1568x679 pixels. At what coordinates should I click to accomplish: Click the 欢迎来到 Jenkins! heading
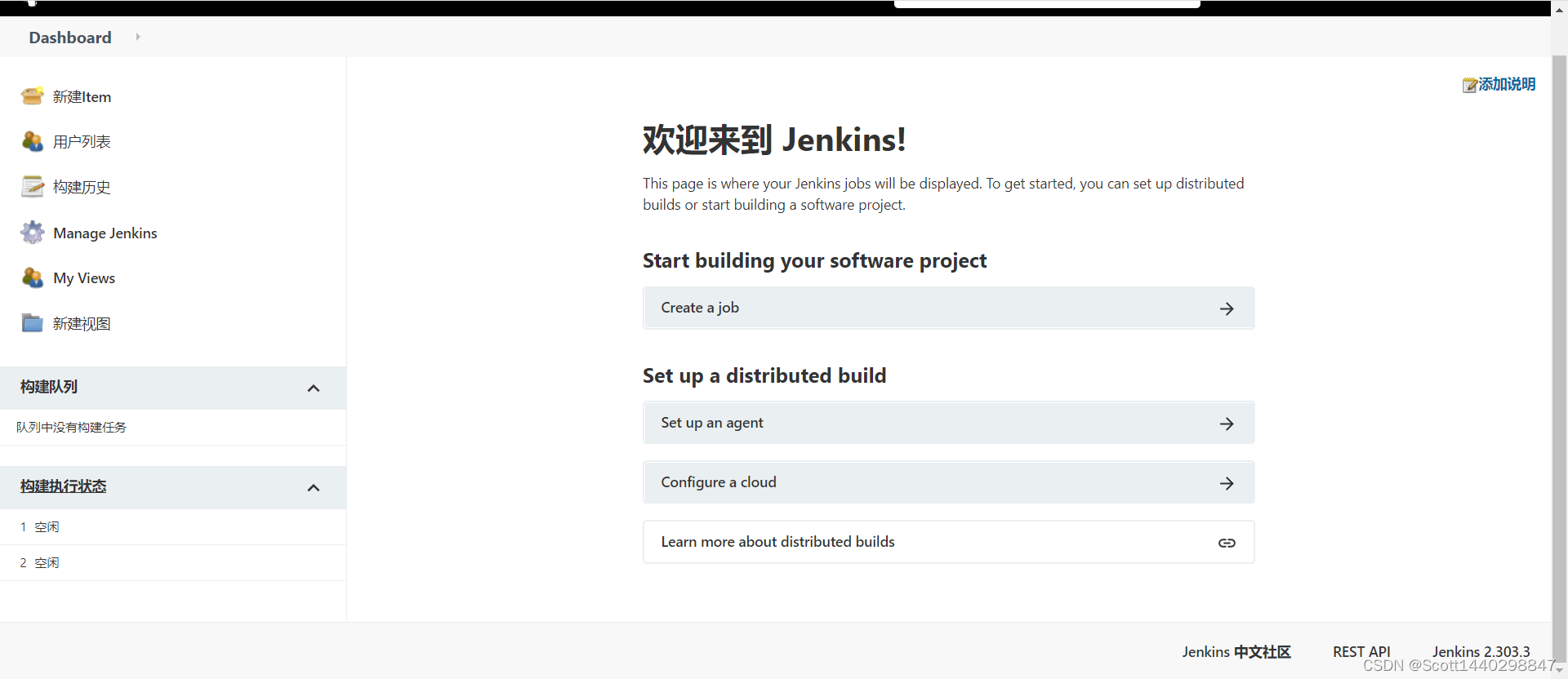[x=774, y=140]
